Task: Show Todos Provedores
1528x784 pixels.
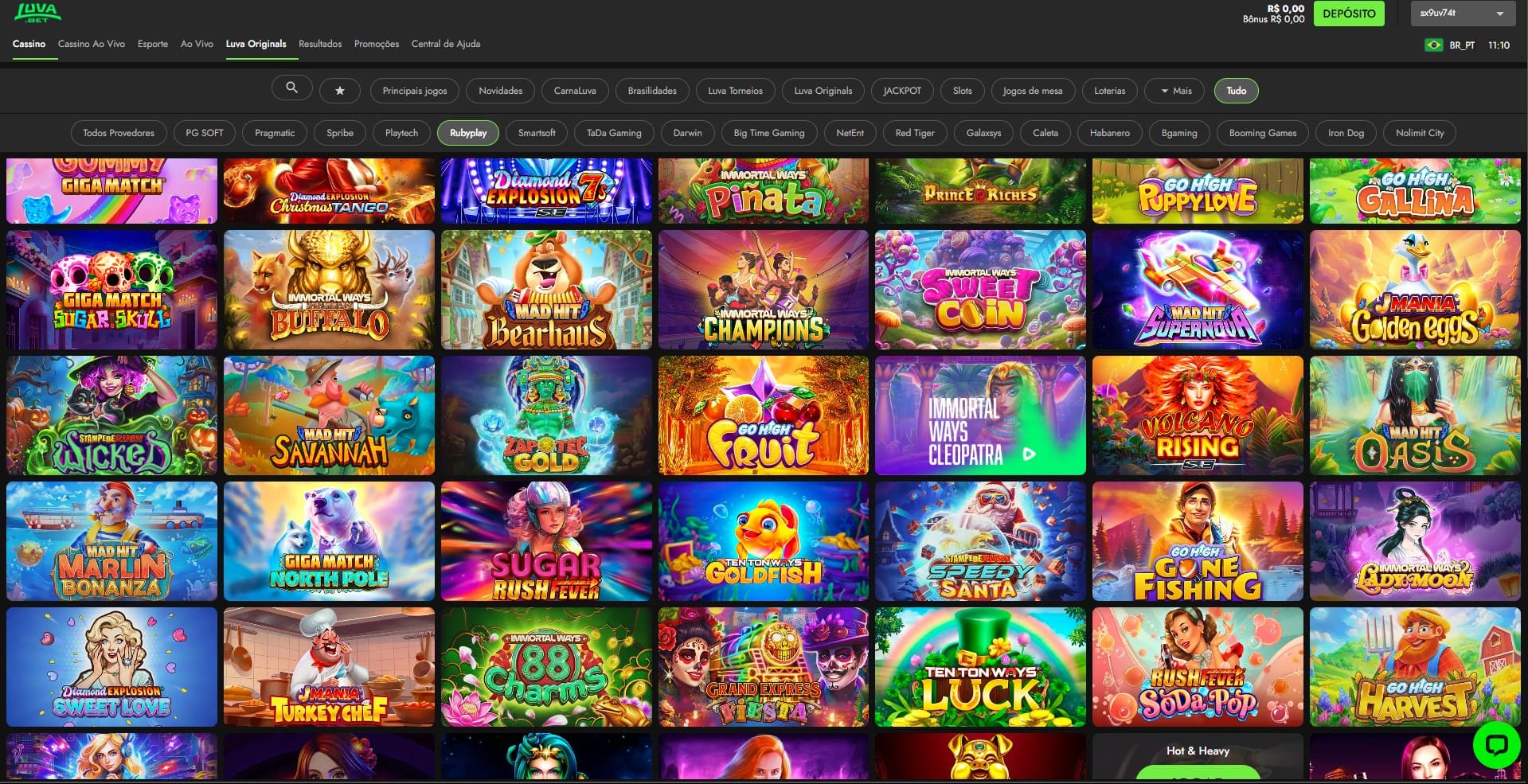Action: tap(119, 133)
